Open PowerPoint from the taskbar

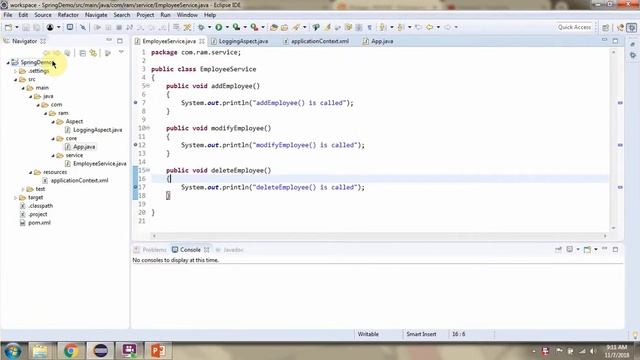pyautogui.click(x=158, y=351)
